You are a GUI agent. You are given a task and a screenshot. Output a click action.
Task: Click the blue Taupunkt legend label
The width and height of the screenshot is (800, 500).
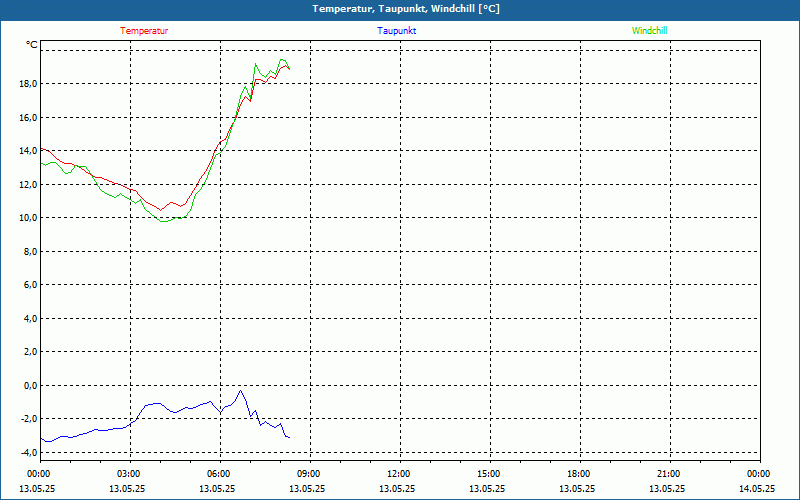click(396, 31)
